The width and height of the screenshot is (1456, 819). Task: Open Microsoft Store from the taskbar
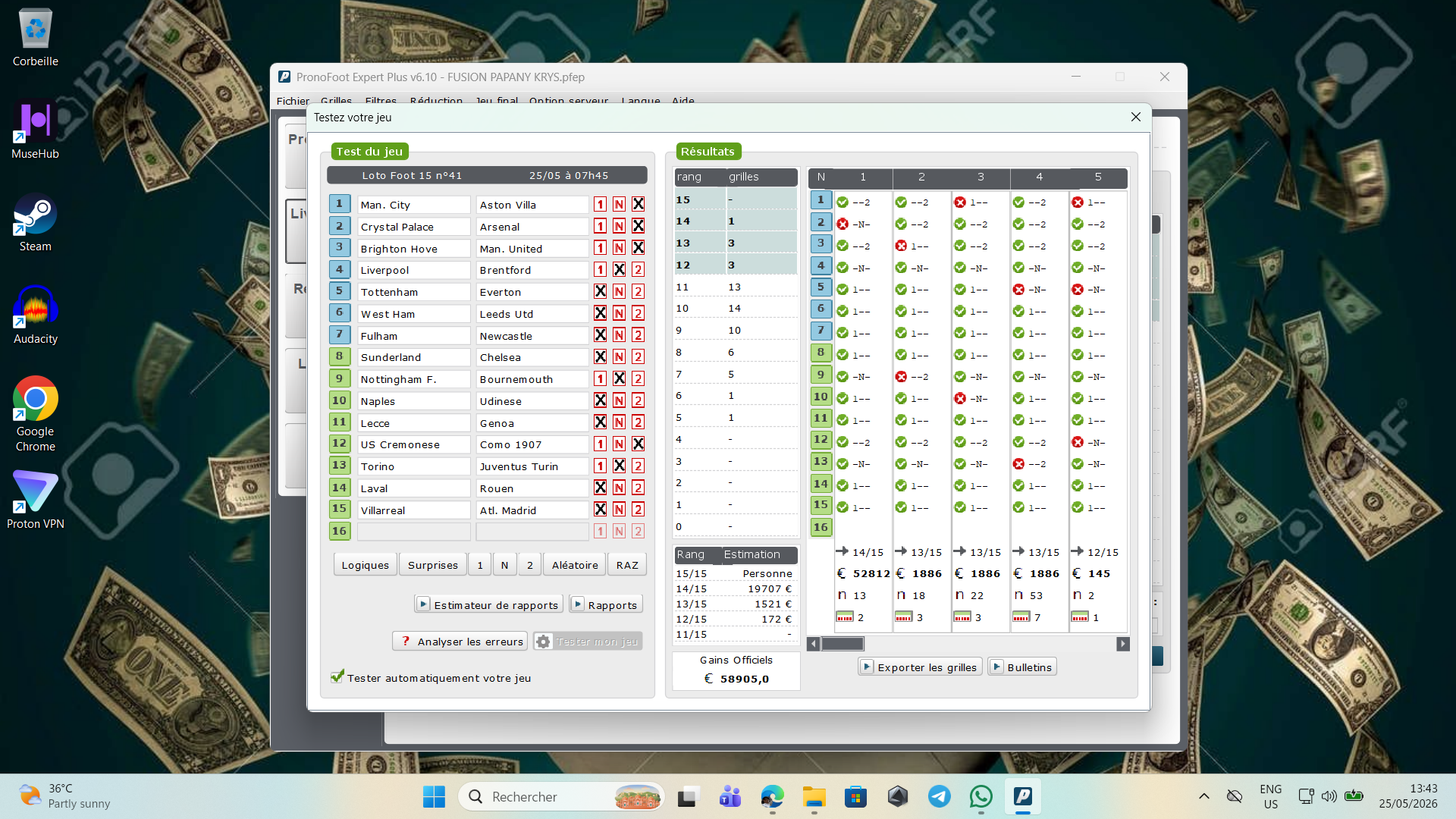click(856, 797)
